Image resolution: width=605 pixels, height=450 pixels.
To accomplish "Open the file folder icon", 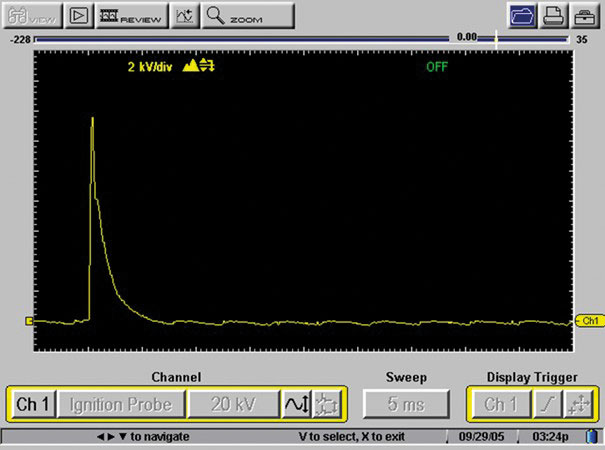I will [522, 16].
